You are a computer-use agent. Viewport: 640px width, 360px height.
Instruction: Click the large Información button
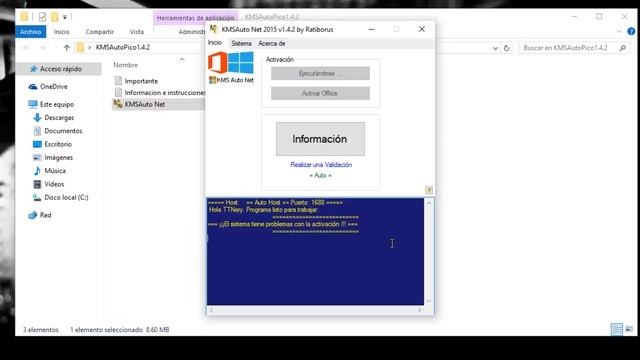point(320,139)
